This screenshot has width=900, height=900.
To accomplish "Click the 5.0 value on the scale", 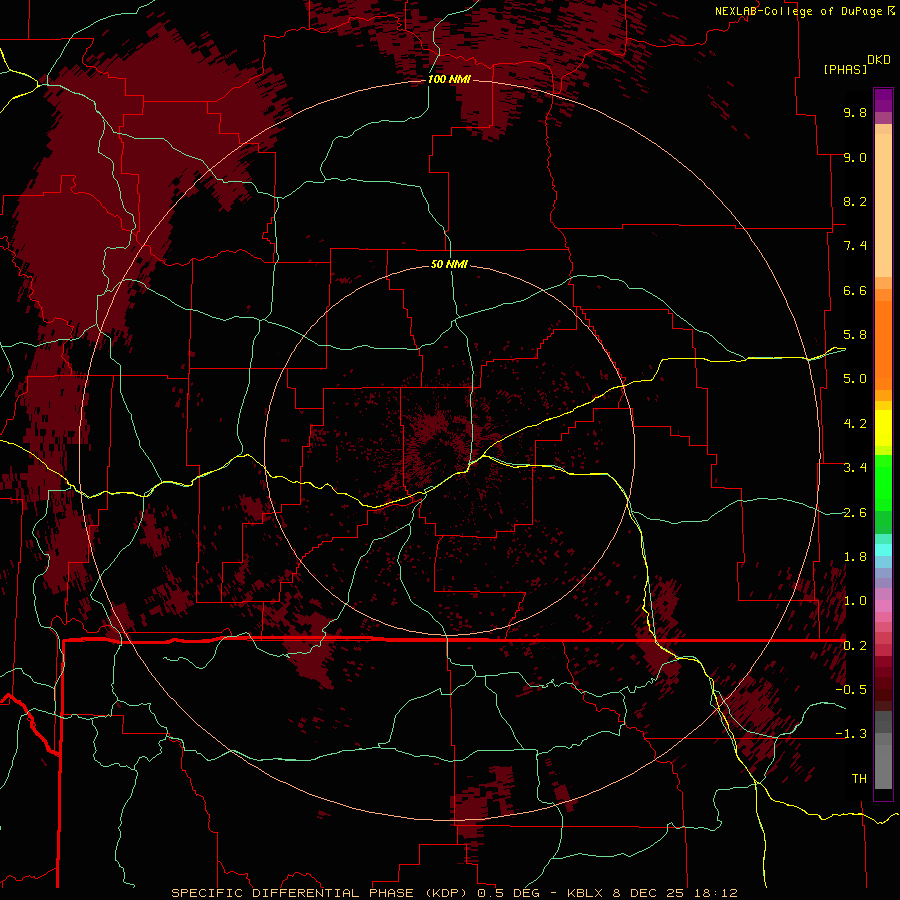I will (x=855, y=379).
